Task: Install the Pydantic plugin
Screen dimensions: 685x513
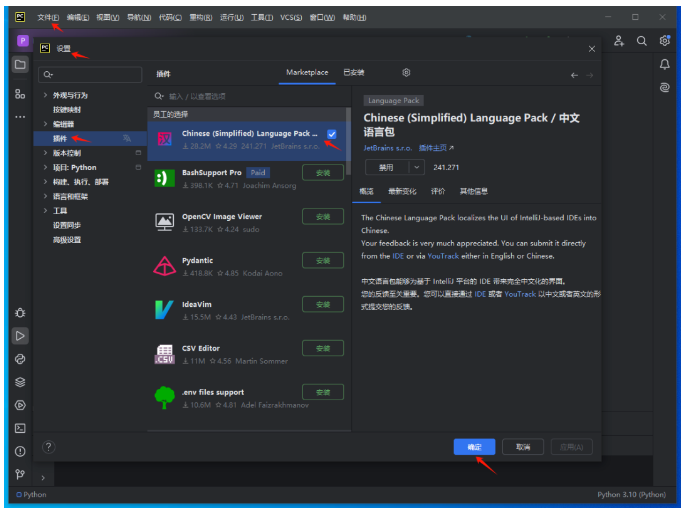Action: [x=323, y=260]
